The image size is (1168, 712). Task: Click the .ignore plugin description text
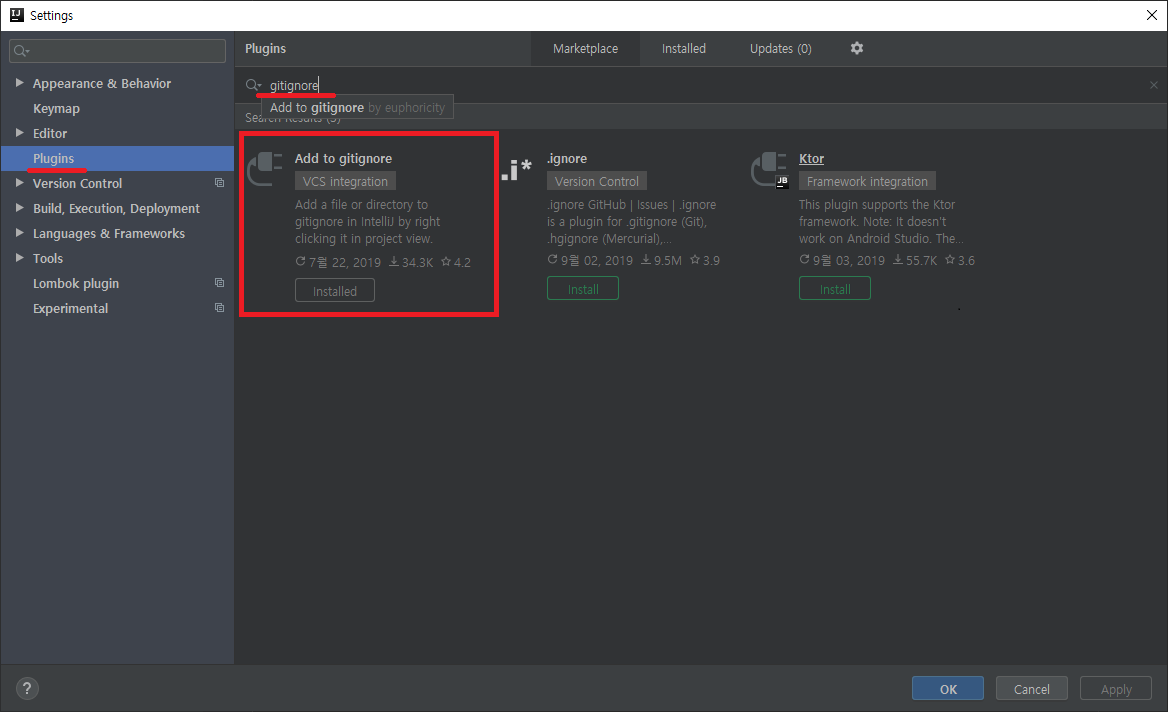tap(631, 221)
